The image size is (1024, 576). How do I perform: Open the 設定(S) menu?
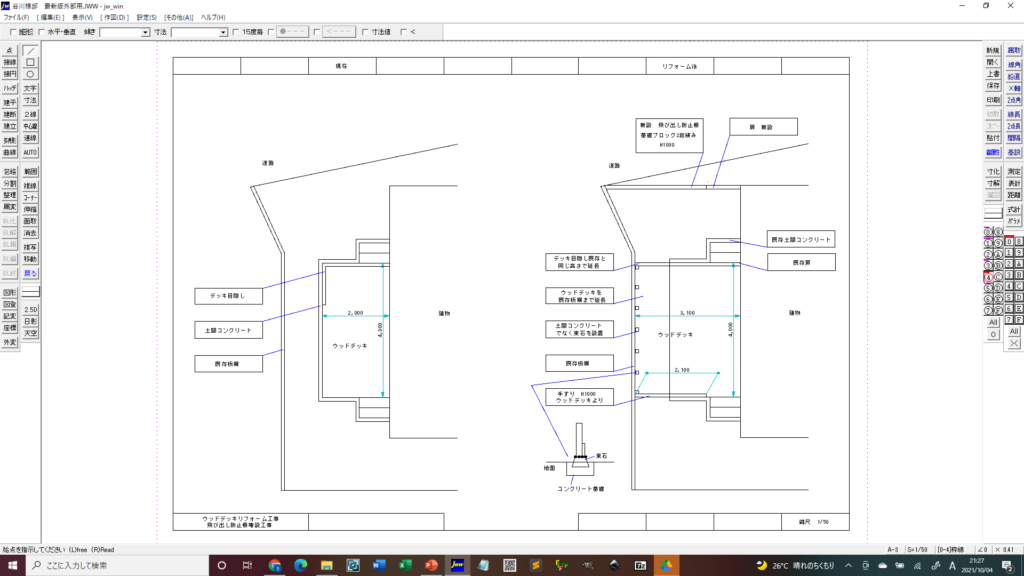tap(146, 18)
